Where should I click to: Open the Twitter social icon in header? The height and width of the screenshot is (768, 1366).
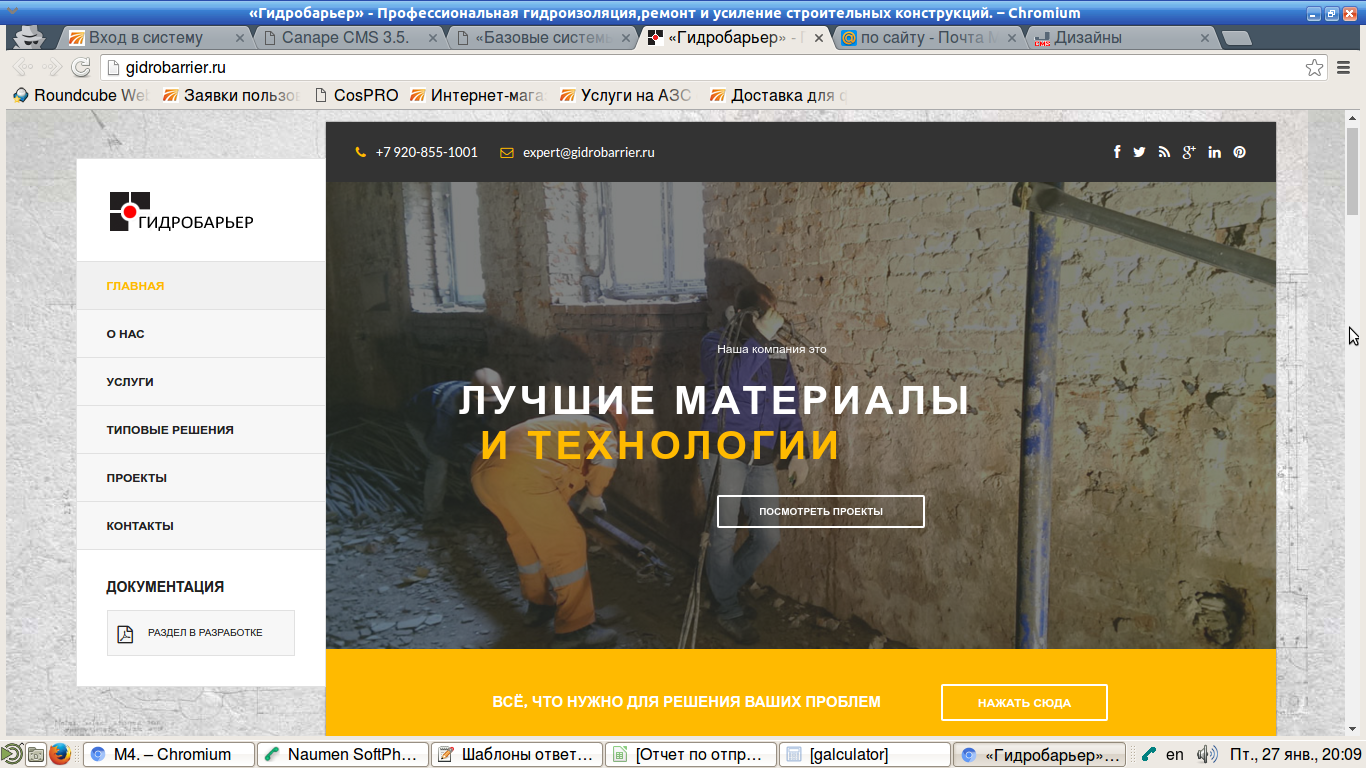coord(1139,152)
